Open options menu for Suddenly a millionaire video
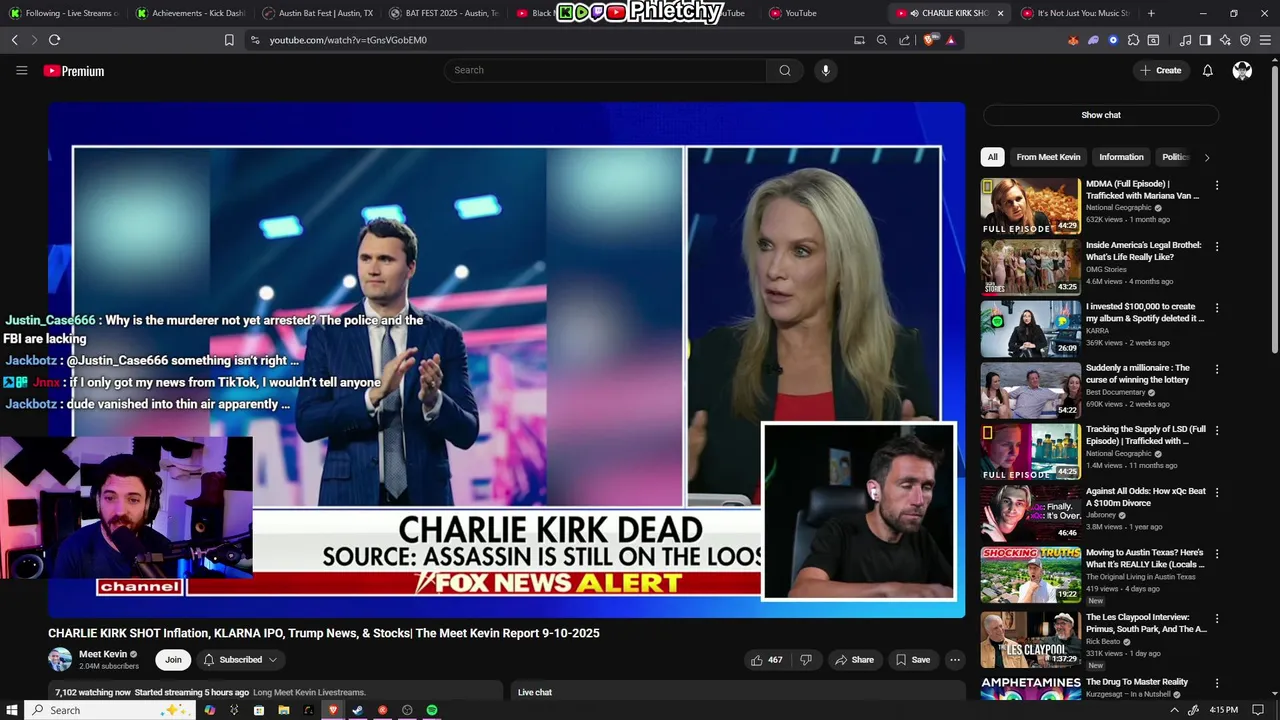This screenshot has height=720, width=1280. [x=1217, y=369]
